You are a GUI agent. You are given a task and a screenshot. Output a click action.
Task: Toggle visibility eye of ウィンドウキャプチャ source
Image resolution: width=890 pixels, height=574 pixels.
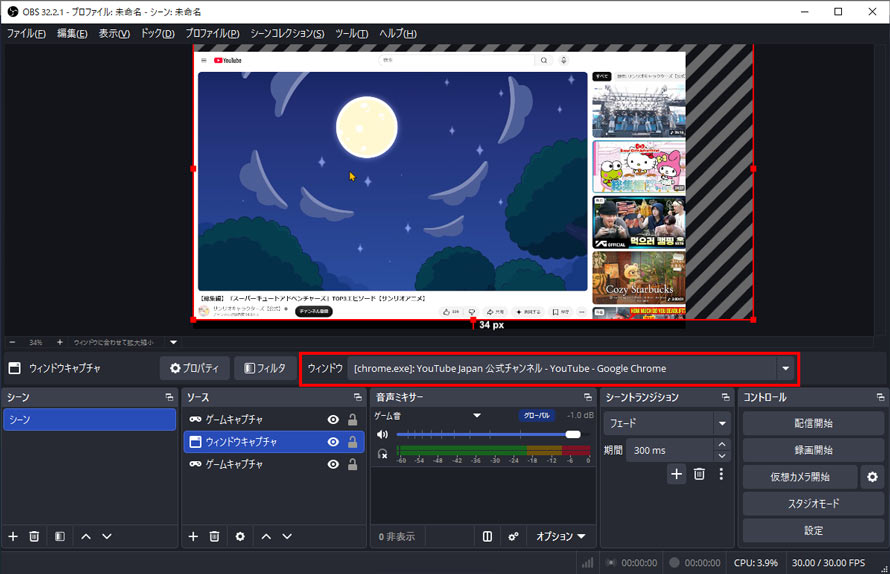coord(333,442)
